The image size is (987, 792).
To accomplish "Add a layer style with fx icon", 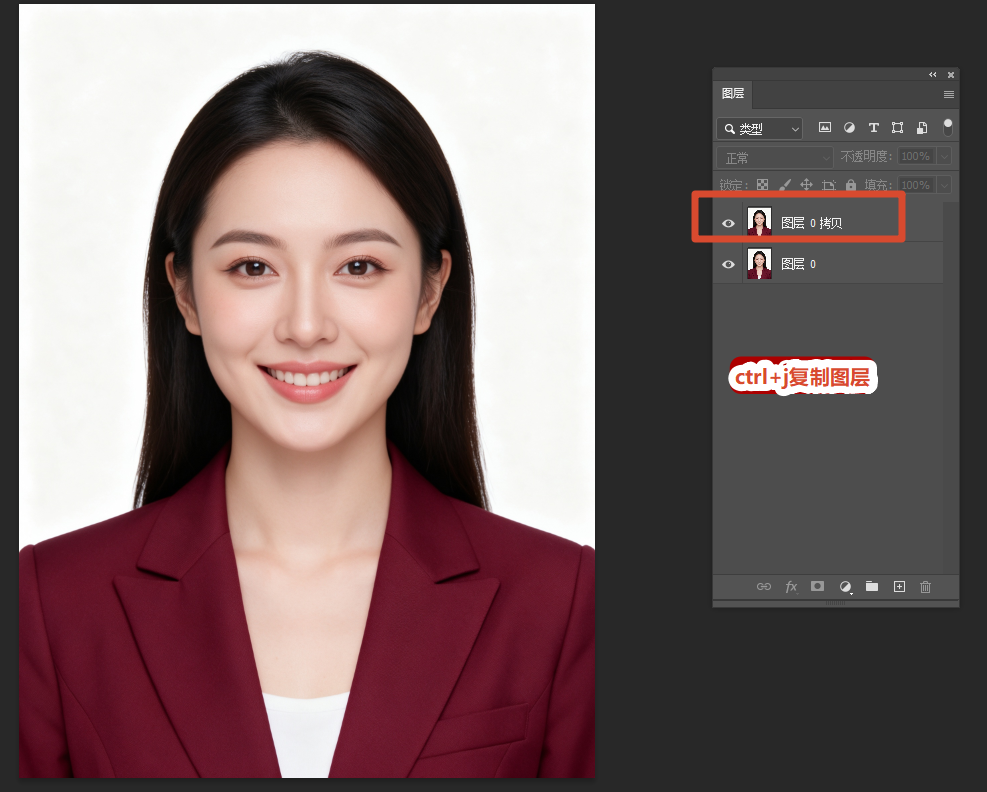I will coord(791,587).
